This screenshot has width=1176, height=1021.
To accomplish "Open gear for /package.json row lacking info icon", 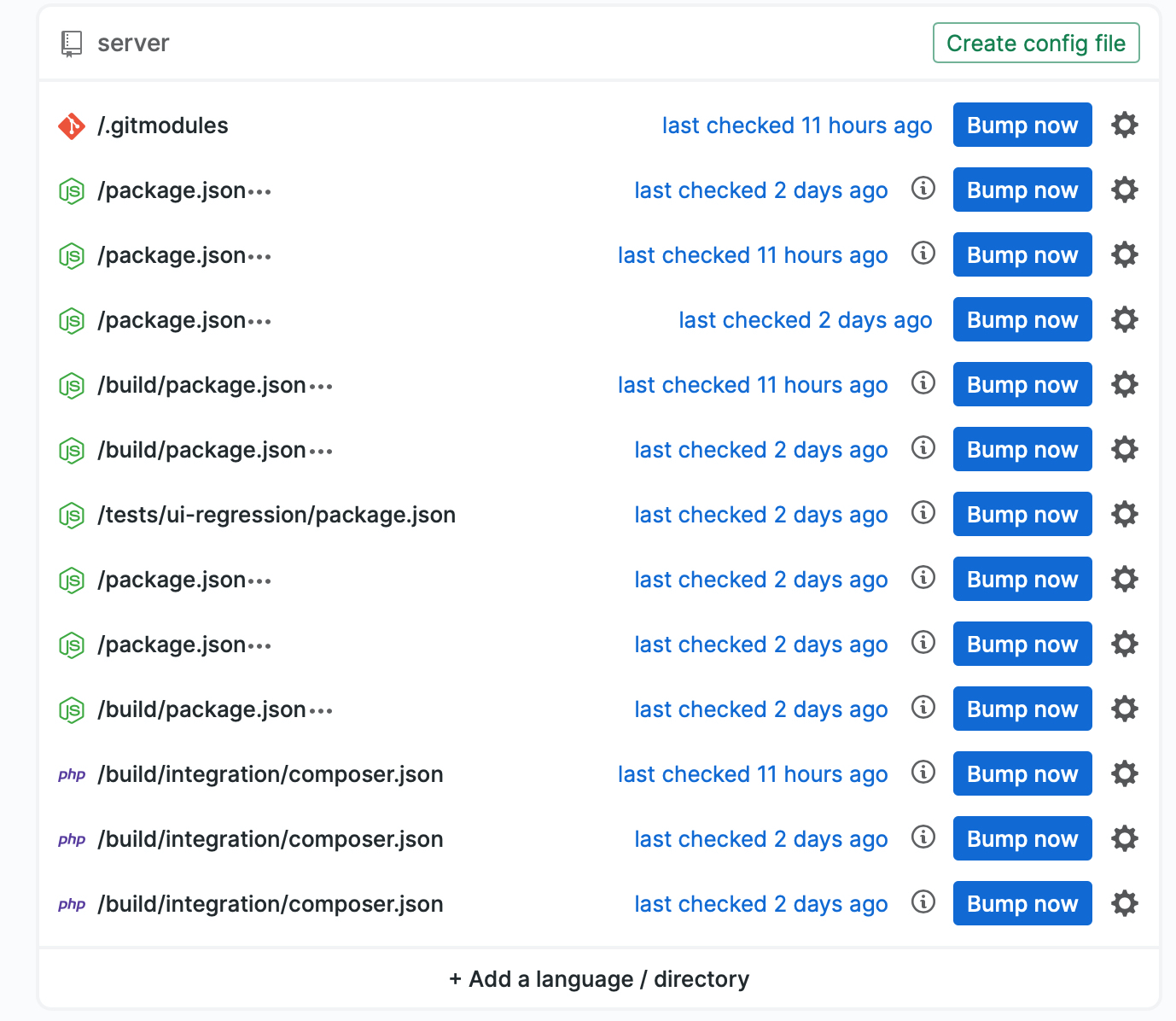I will 1125,319.
